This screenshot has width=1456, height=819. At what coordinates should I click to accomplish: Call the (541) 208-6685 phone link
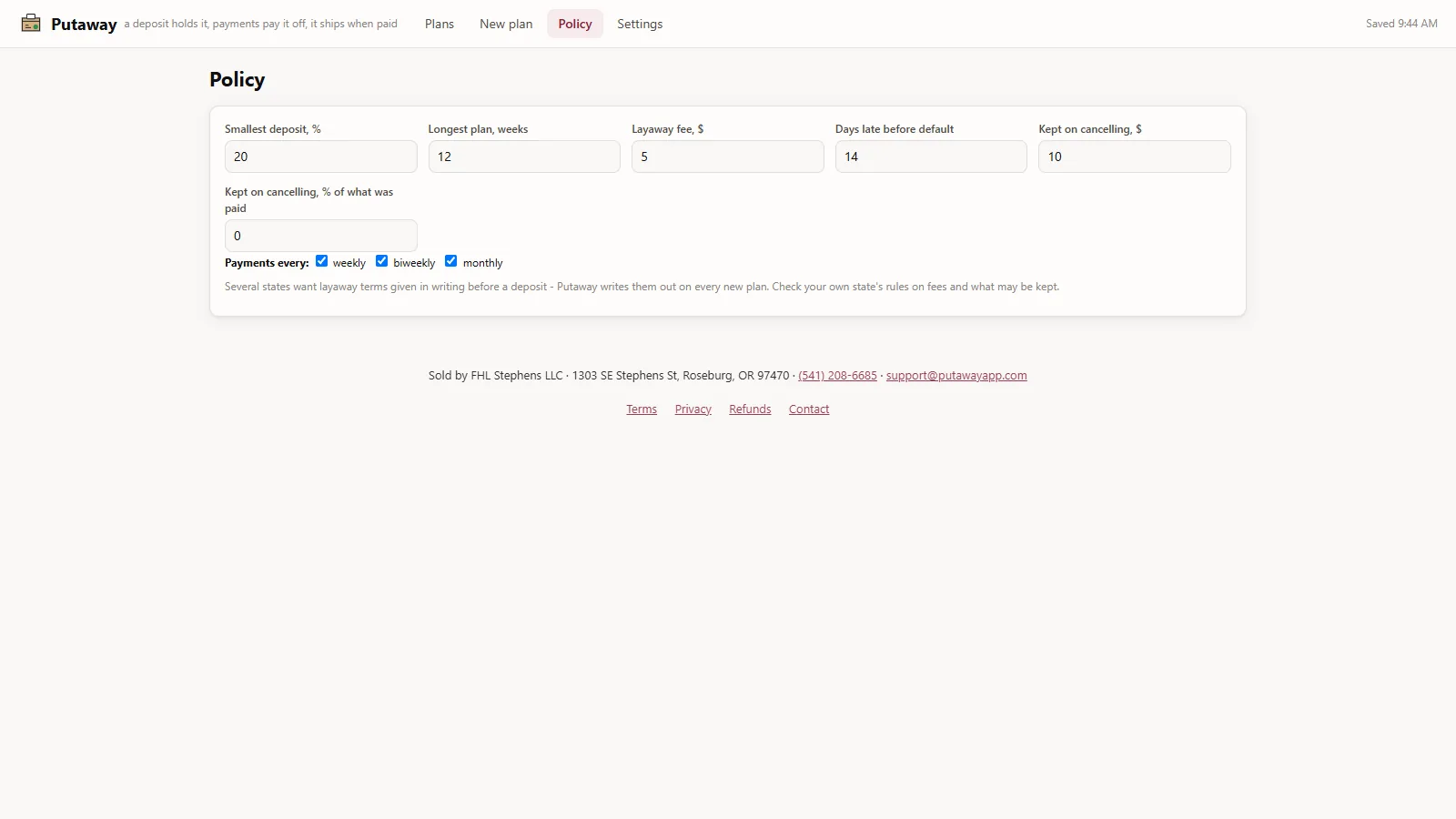coord(837,376)
